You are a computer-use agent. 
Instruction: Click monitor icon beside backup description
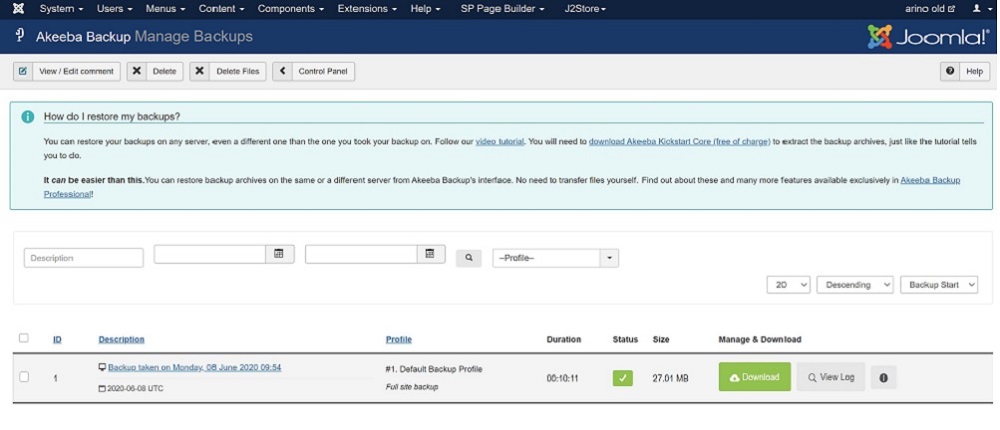pyautogui.click(x=102, y=367)
